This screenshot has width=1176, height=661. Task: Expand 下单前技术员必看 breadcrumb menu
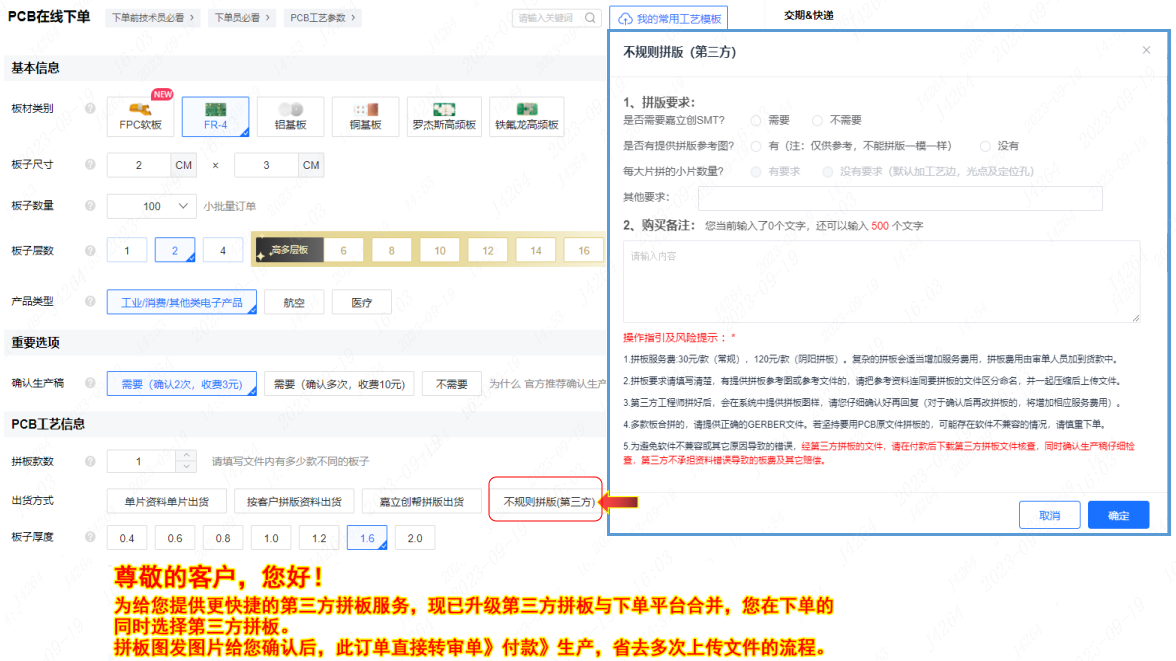[x=152, y=18]
